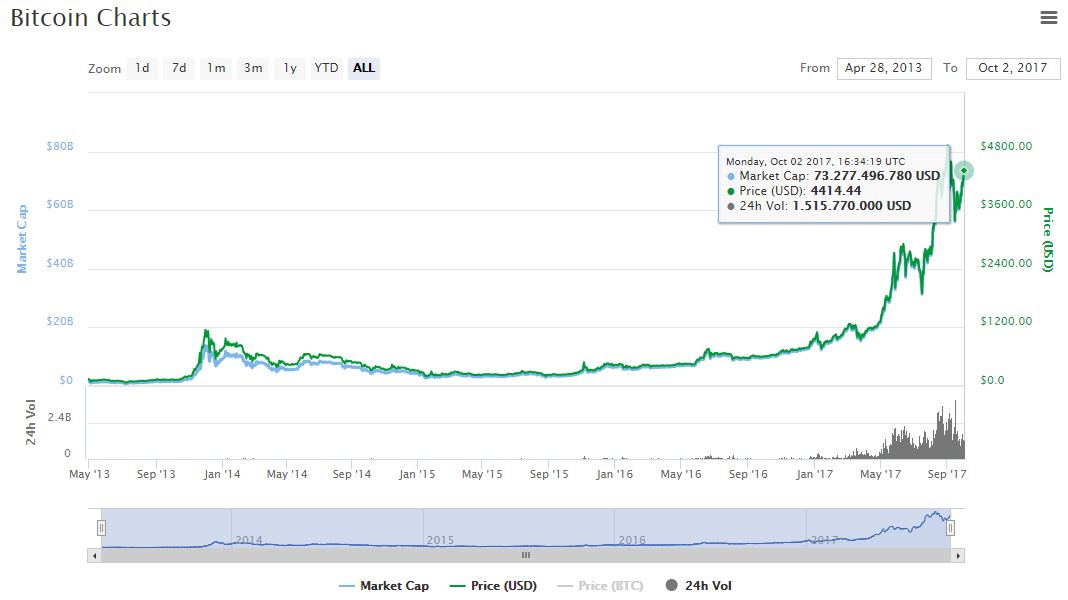Click the 24h Vol axis title
Image resolution: width=1068 pixels, height=600 pixels.
[x=31, y=423]
